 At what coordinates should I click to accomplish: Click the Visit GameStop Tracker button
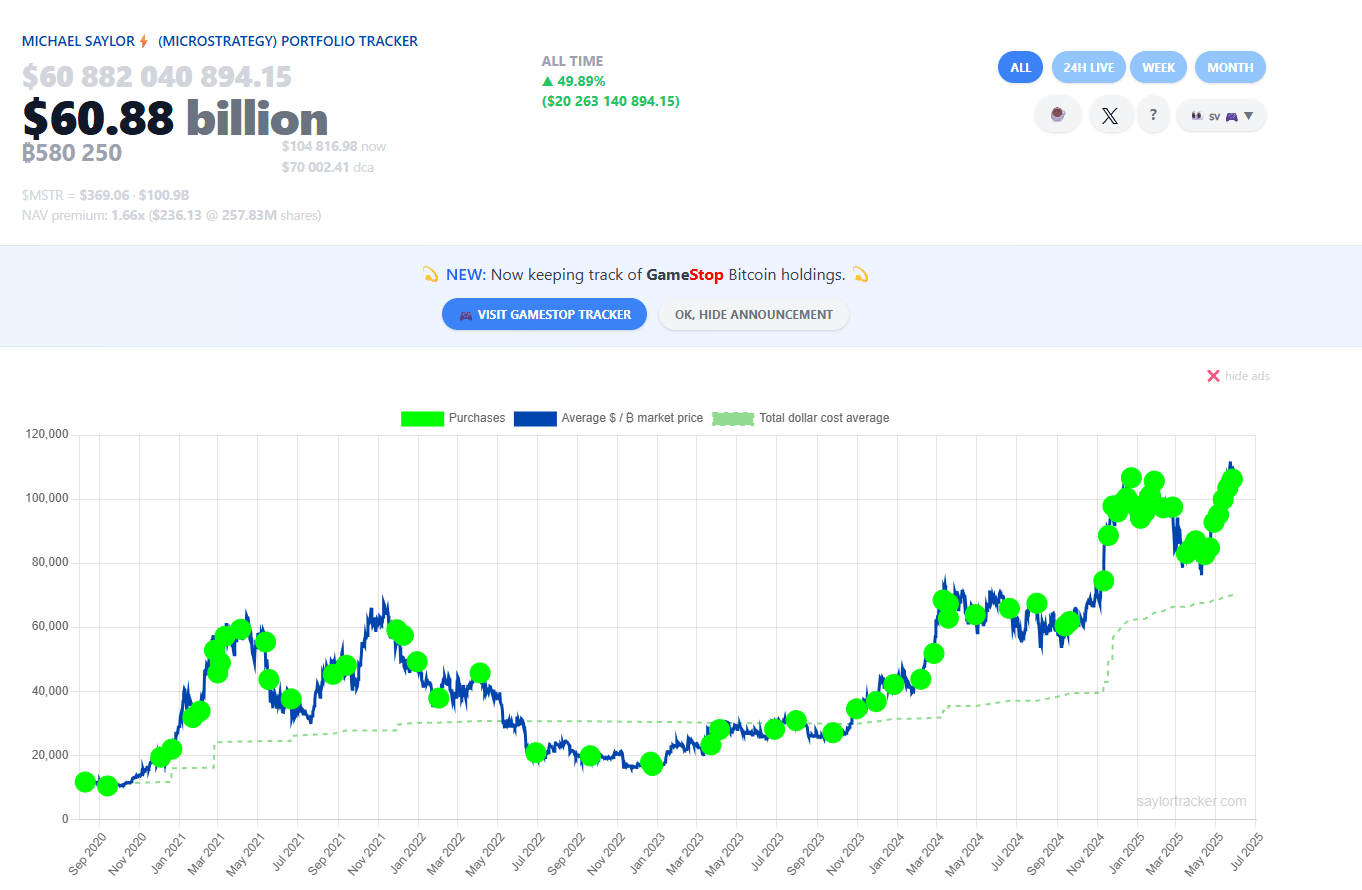544,314
